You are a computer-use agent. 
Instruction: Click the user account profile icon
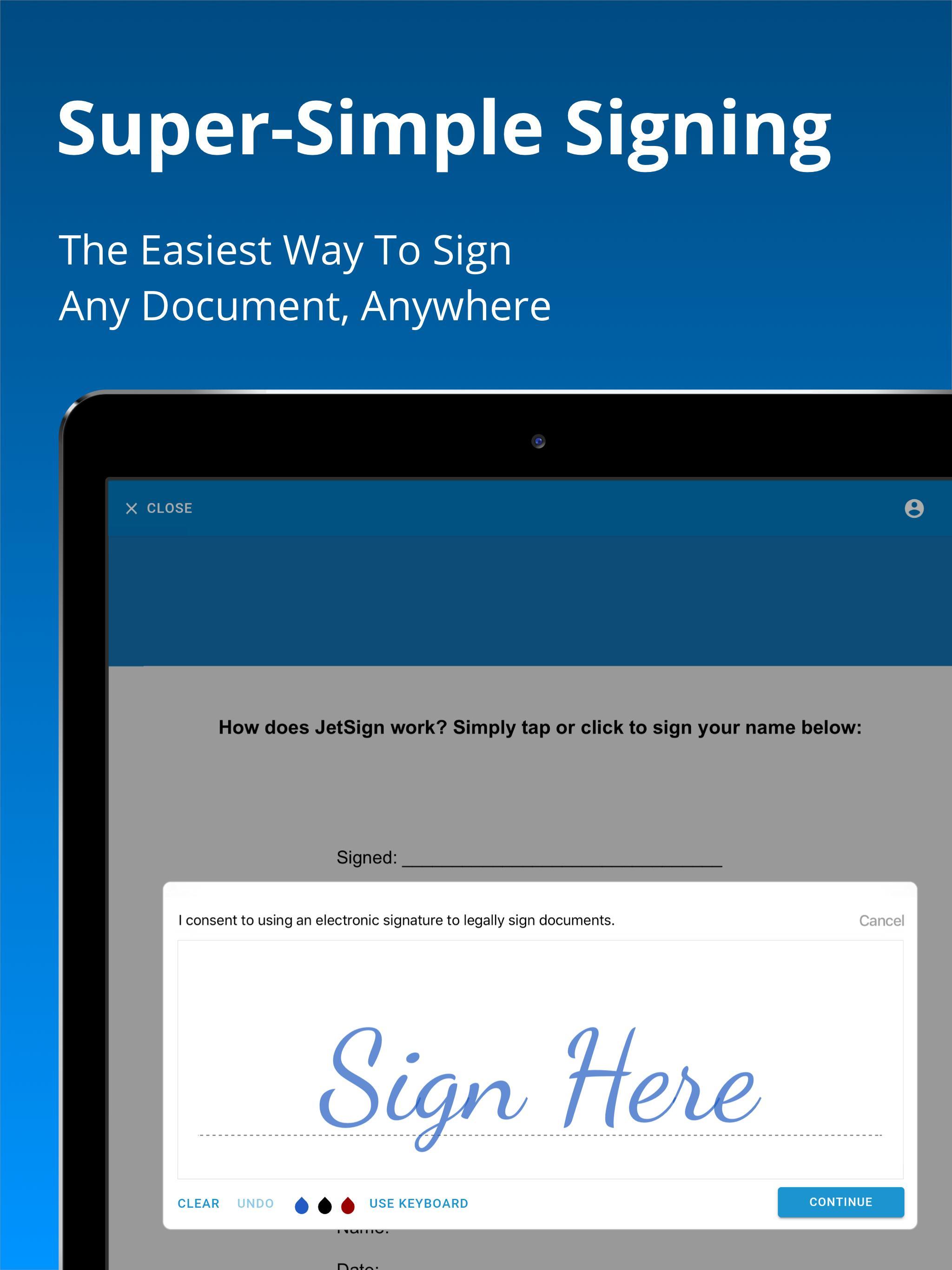(913, 508)
